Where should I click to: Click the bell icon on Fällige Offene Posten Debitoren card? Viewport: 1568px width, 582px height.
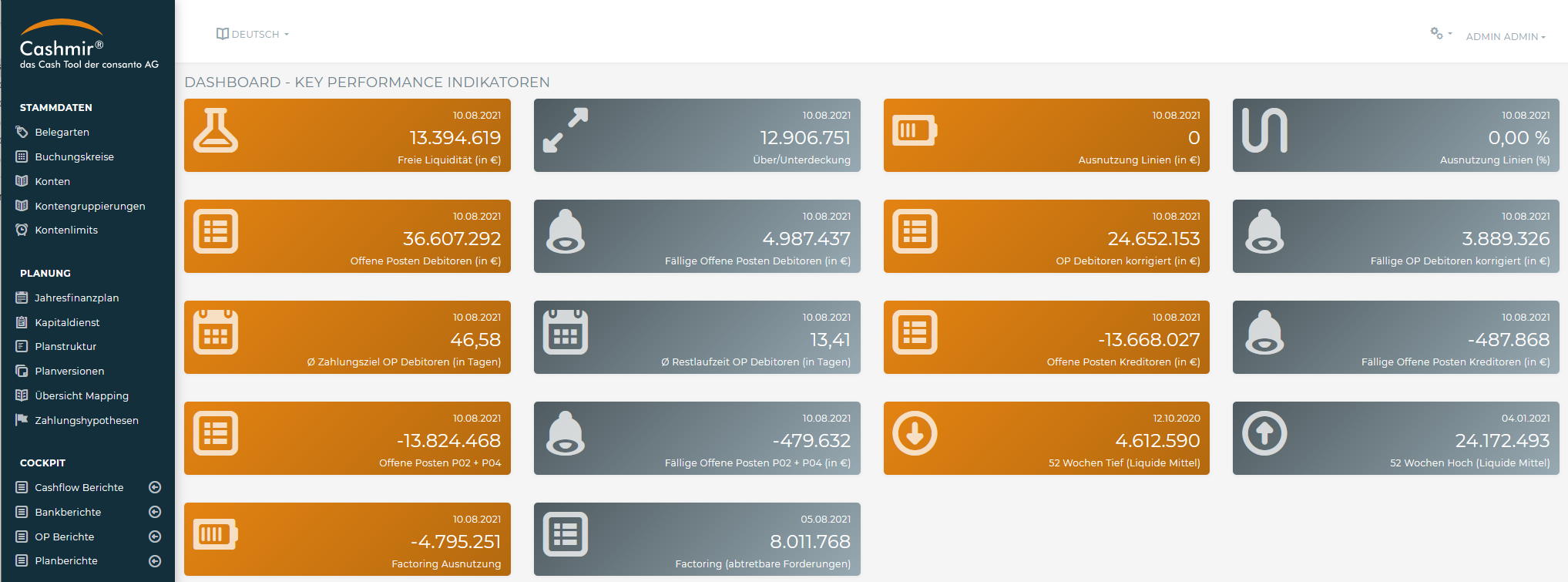coord(566,231)
